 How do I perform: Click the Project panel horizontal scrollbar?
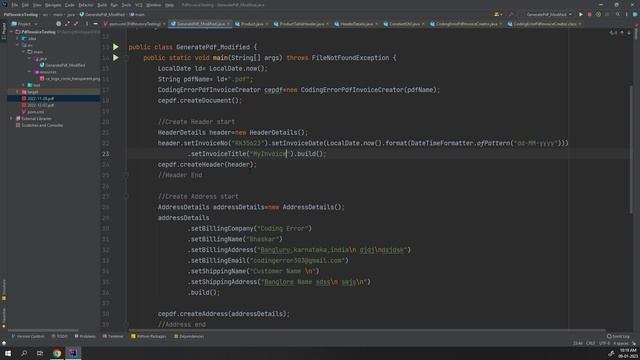coord(43,330)
